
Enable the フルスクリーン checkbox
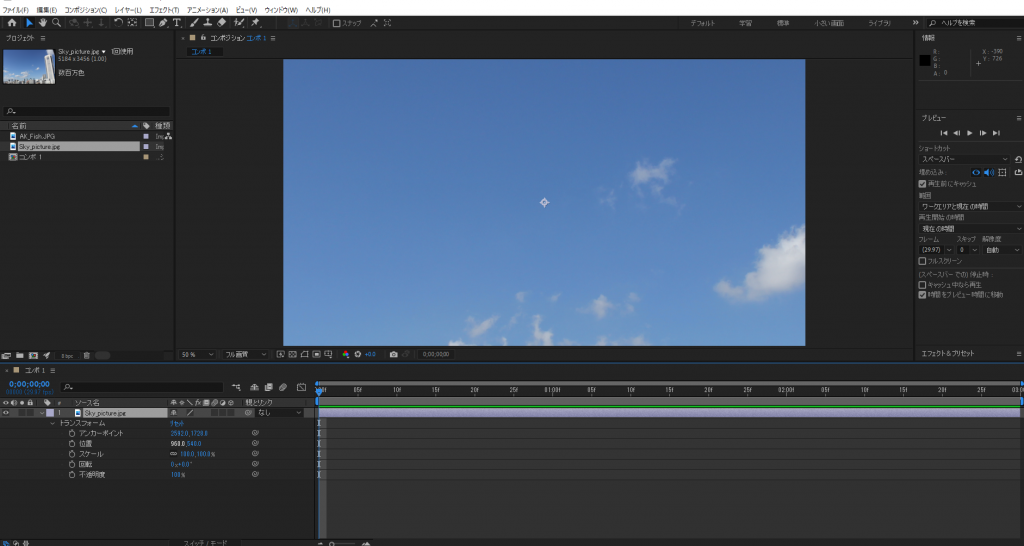(922, 261)
